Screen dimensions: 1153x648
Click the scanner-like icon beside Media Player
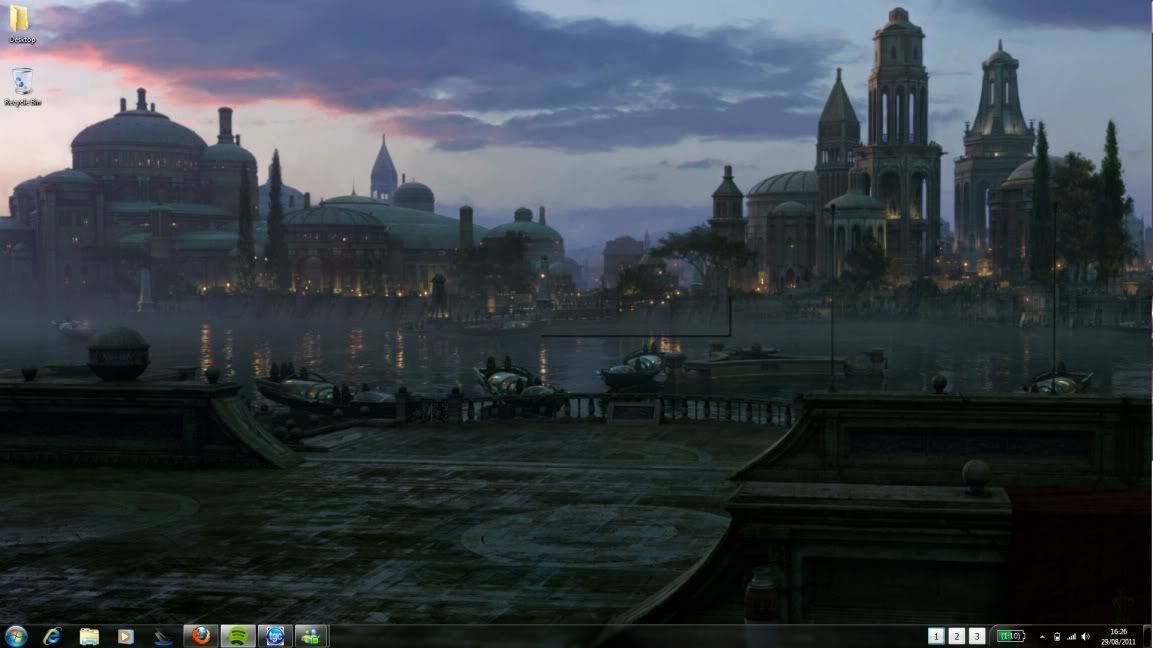click(x=163, y=637)
